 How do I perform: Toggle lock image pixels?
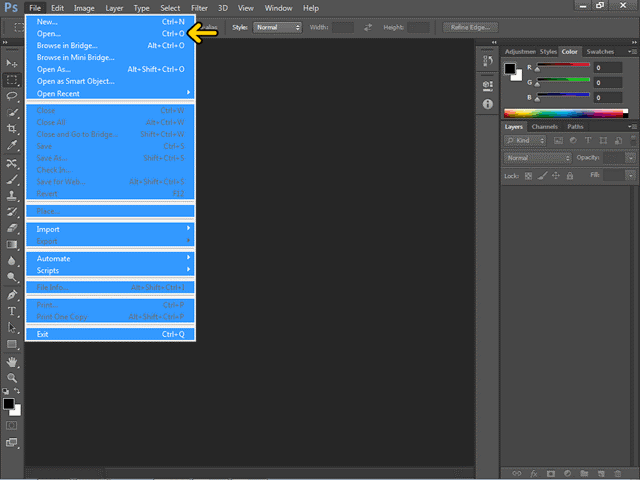(542, 176)
